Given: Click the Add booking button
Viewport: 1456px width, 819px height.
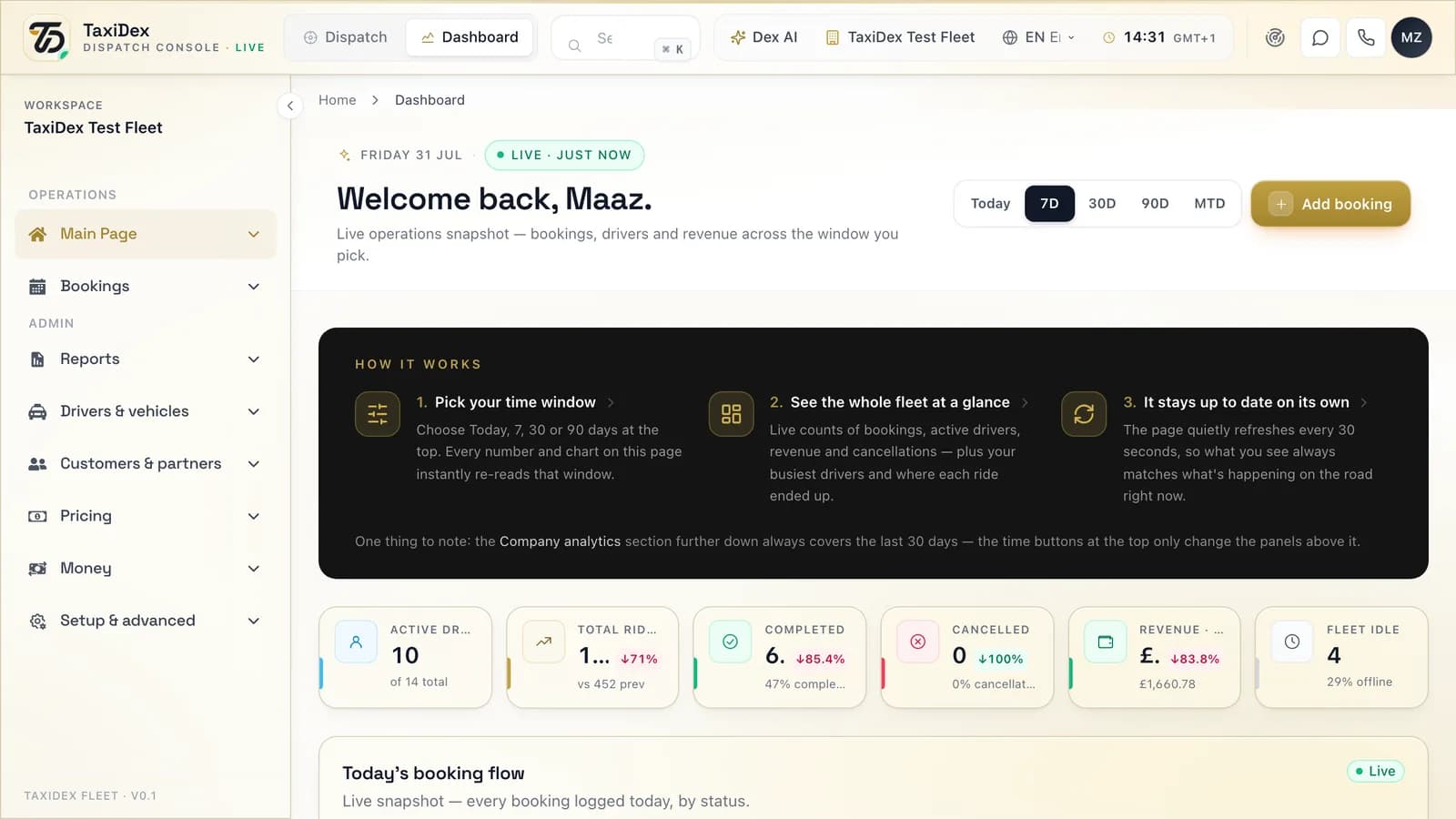Looking at the screenshot, I should pos(1330,204).
